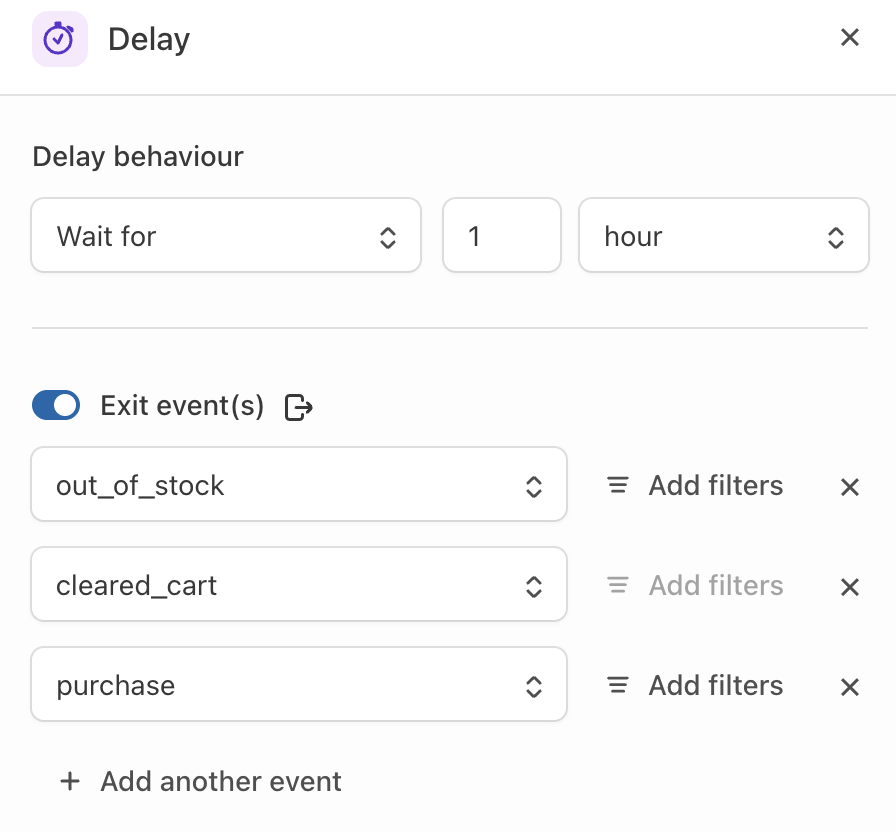This screenshot has width=896, height=832.
Task: Remove the out_of_stock exit event
Action: (849, 487)
